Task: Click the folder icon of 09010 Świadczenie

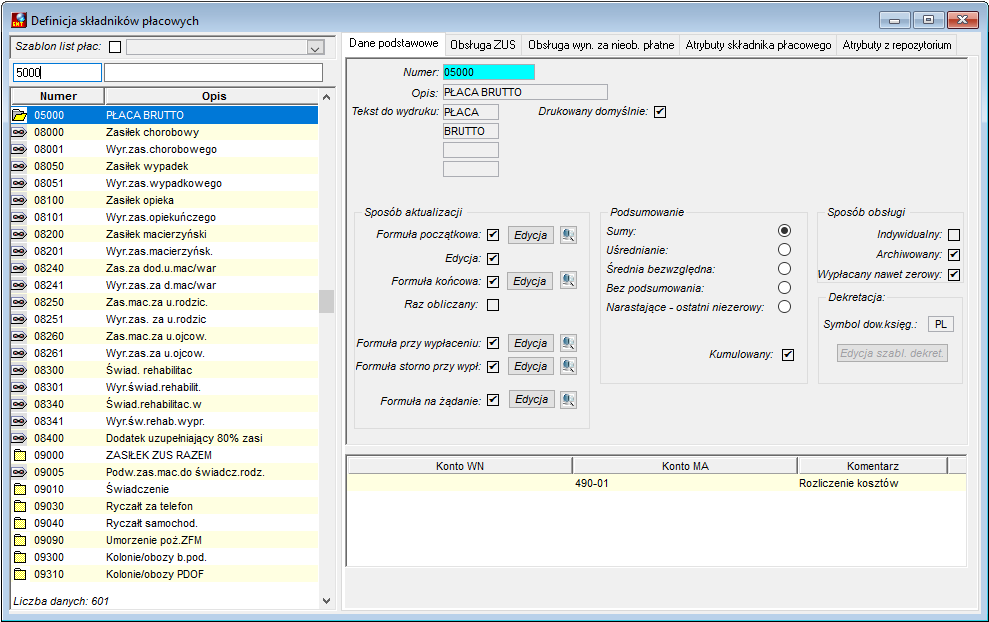Action: 20,490
